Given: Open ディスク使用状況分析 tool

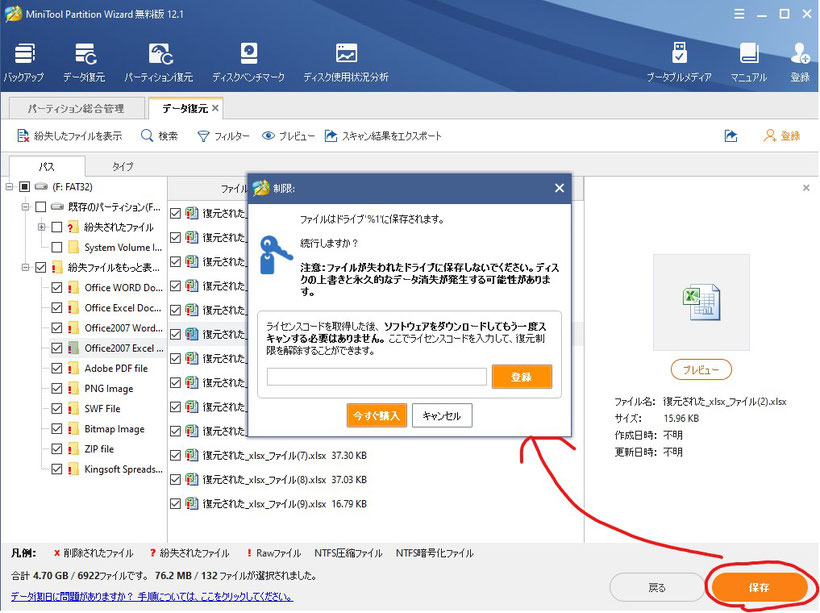Looking at the screenshot, I should pos(346,63).
